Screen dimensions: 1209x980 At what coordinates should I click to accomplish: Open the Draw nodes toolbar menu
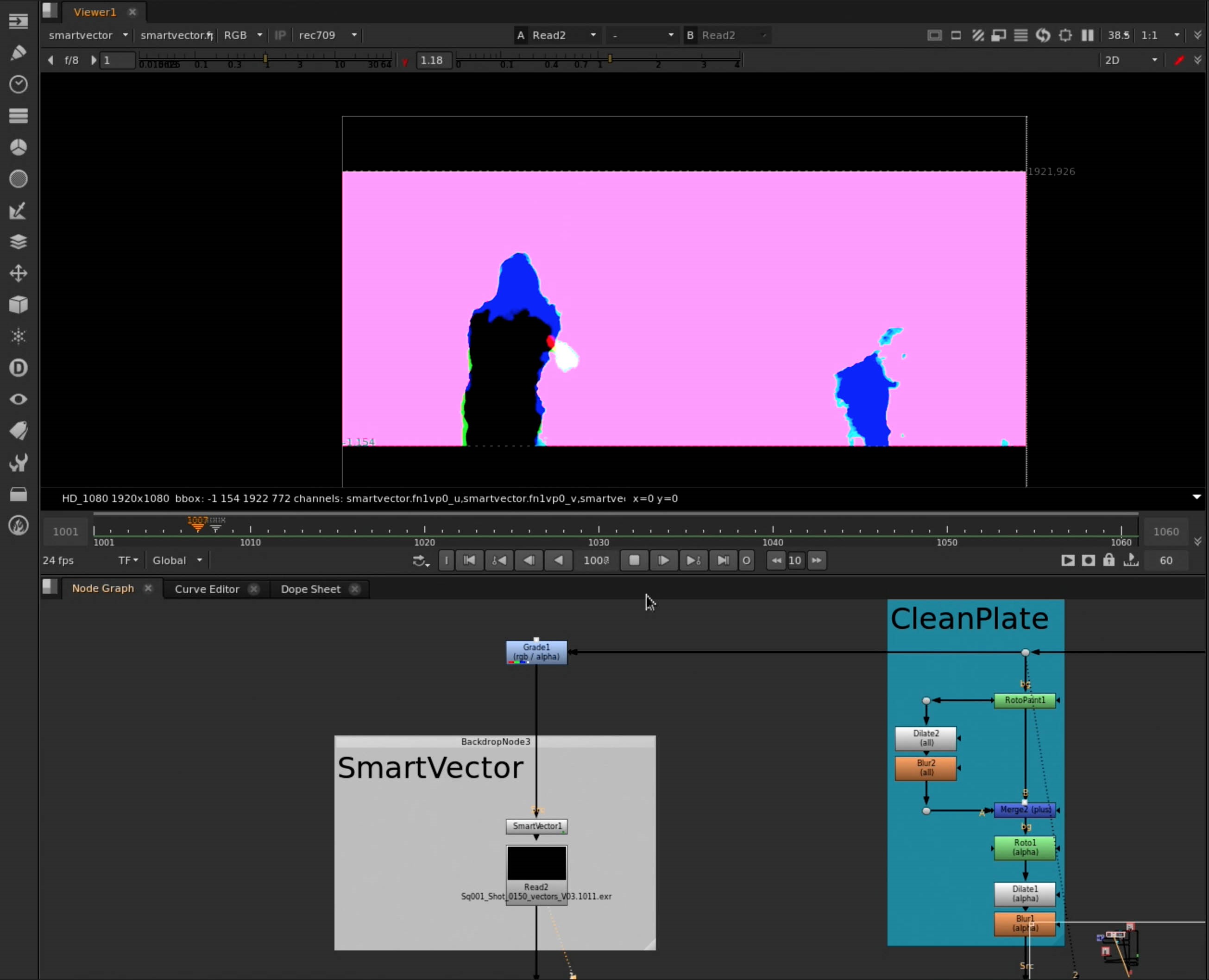click(x=18, y=53)
